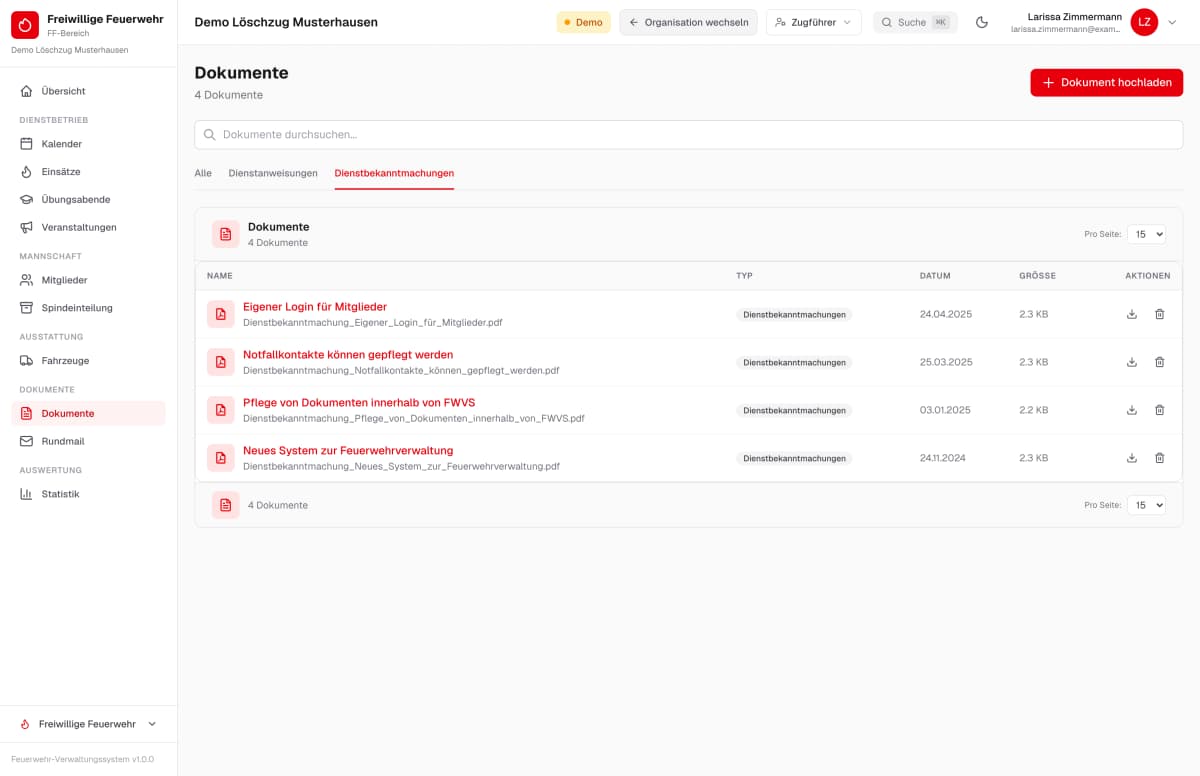
Task: Click PDF icon of 'Notfallkontakte können gepflegt werden'
Action: tap(221, 362)
